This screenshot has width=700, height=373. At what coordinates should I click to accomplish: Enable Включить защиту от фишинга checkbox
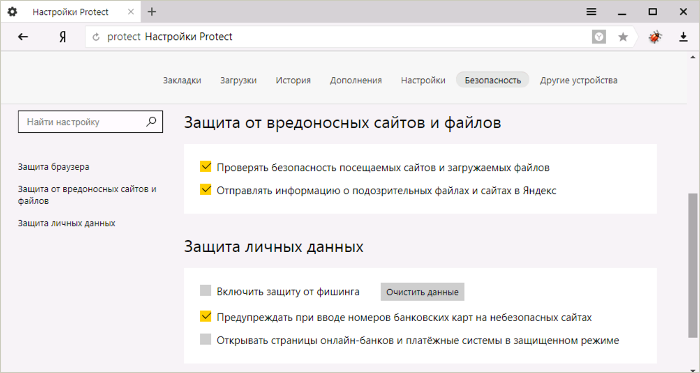point(205,291)
